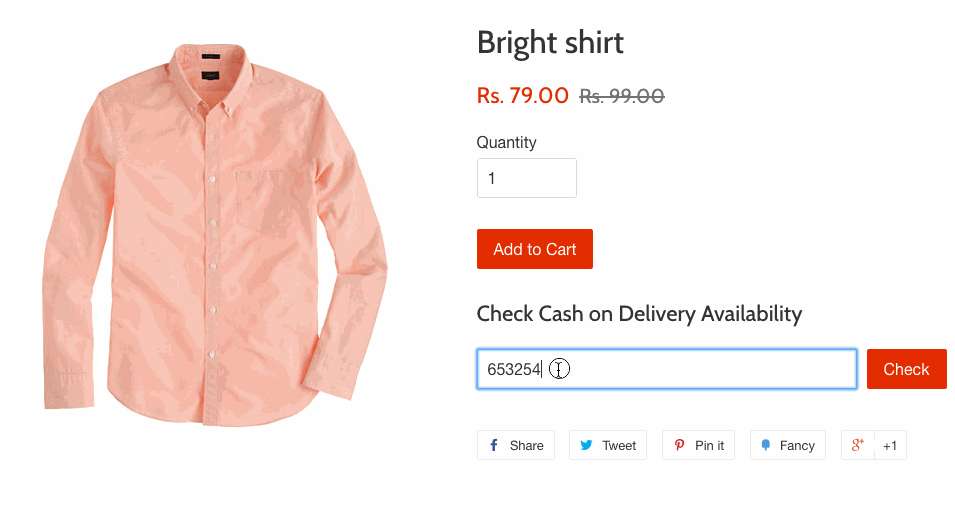Click the Google Plus icon
The image size is (955, 524).
coord(857,446)
